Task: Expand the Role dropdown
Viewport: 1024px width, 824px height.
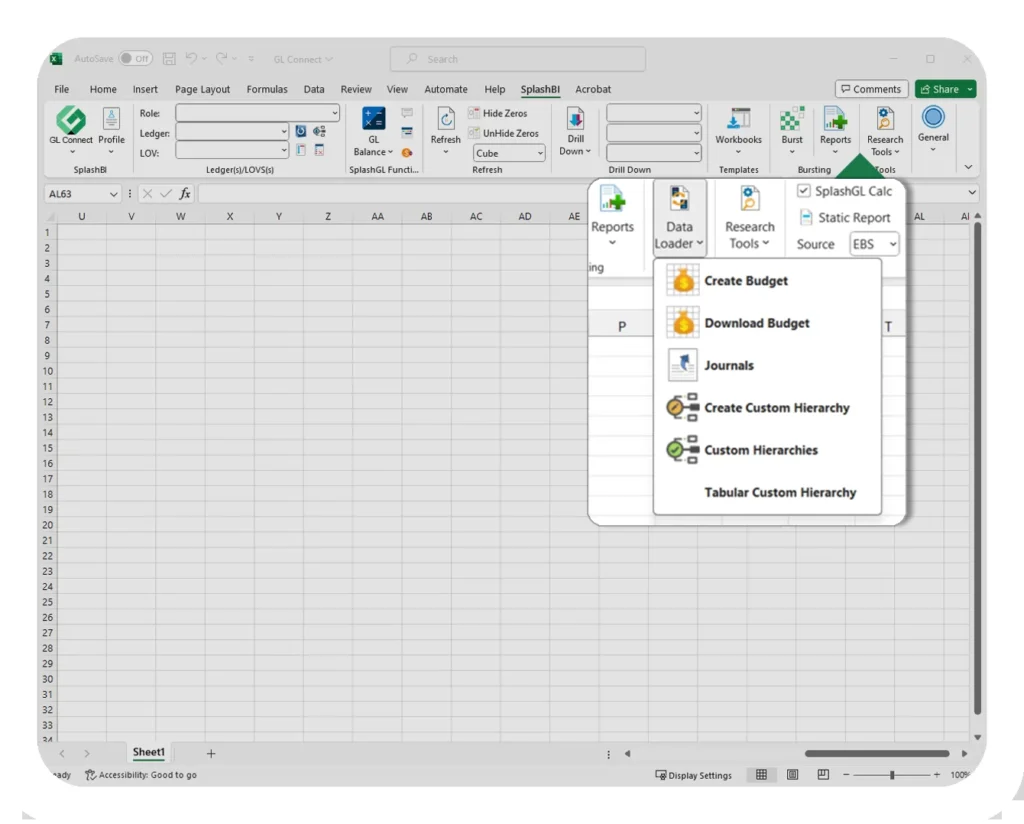Action: [x=334, y=114]
